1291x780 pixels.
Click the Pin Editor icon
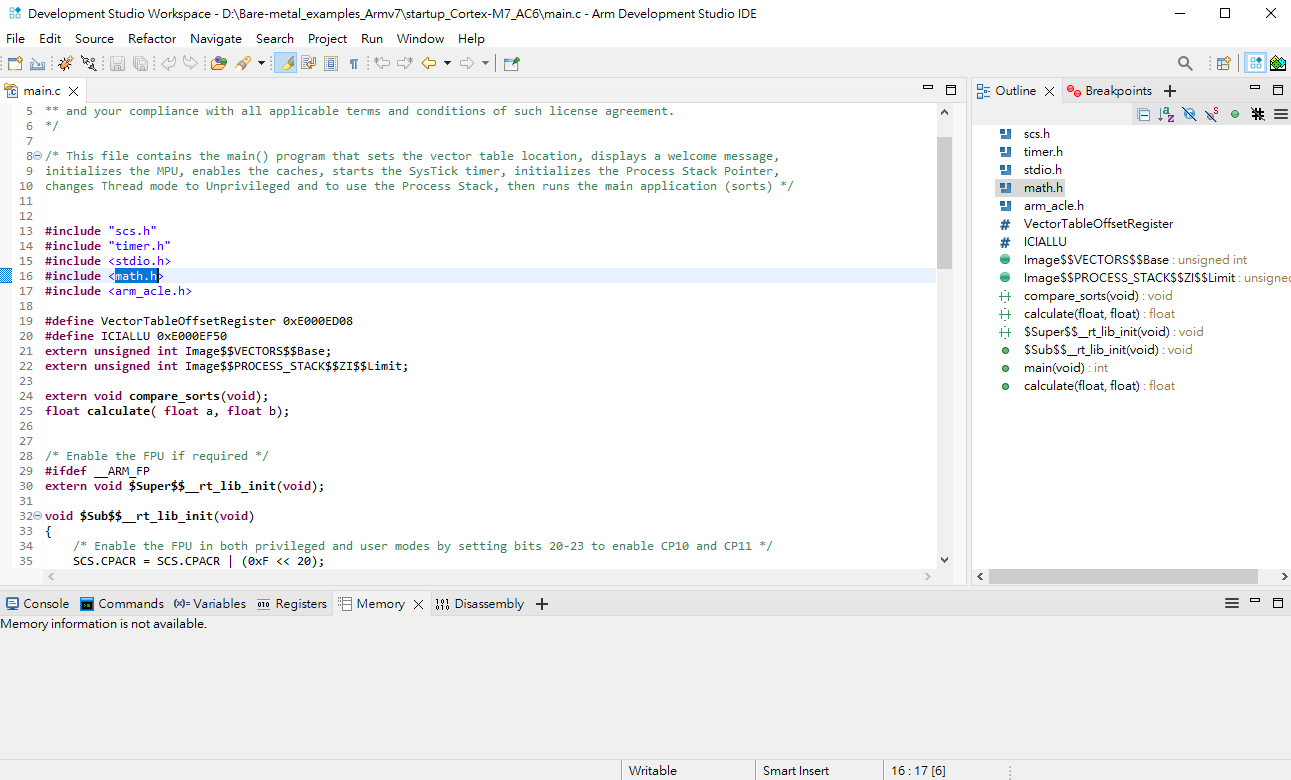[511, 63]
